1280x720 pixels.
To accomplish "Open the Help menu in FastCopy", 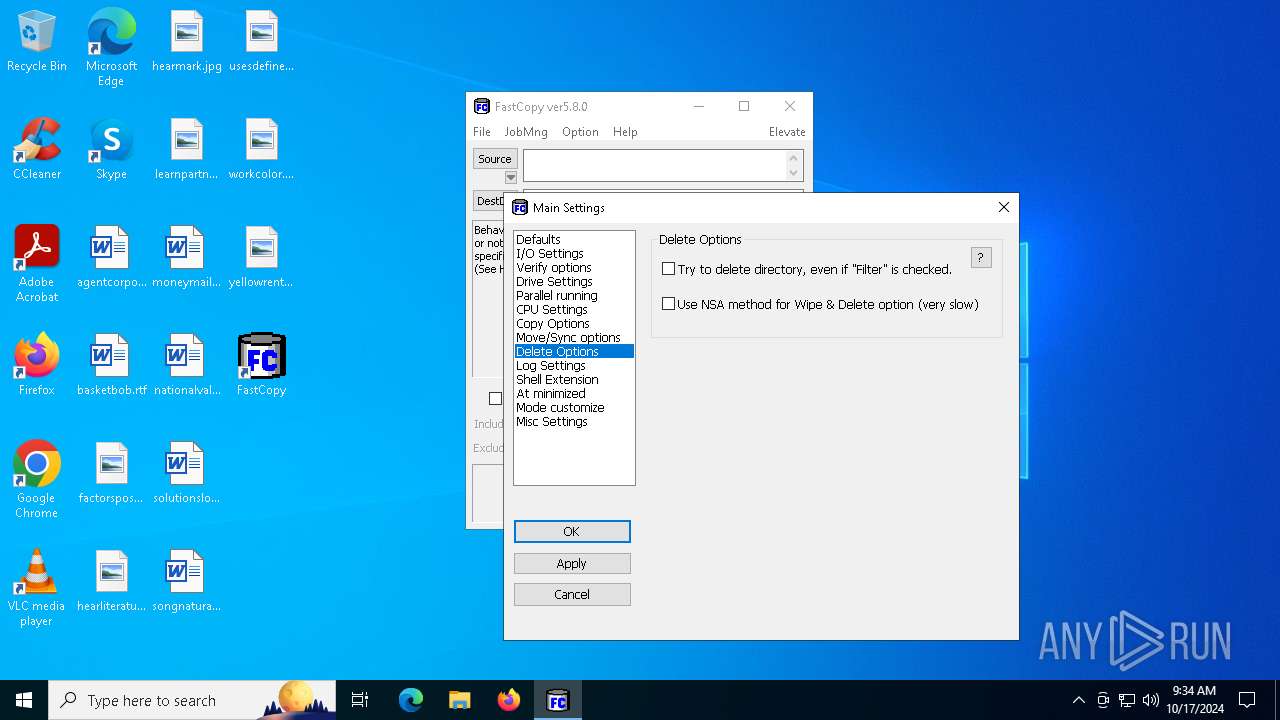I will [625, 132].
